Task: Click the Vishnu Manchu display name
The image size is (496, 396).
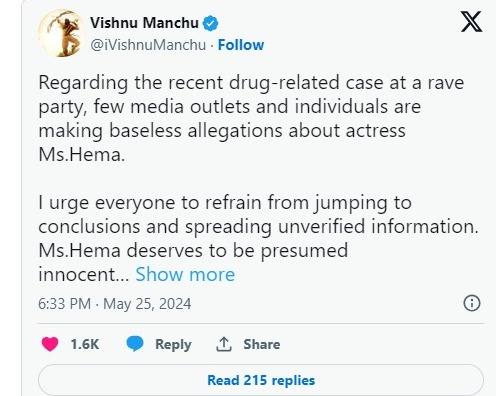Action: pyautogui.click(x=144, y=23)
